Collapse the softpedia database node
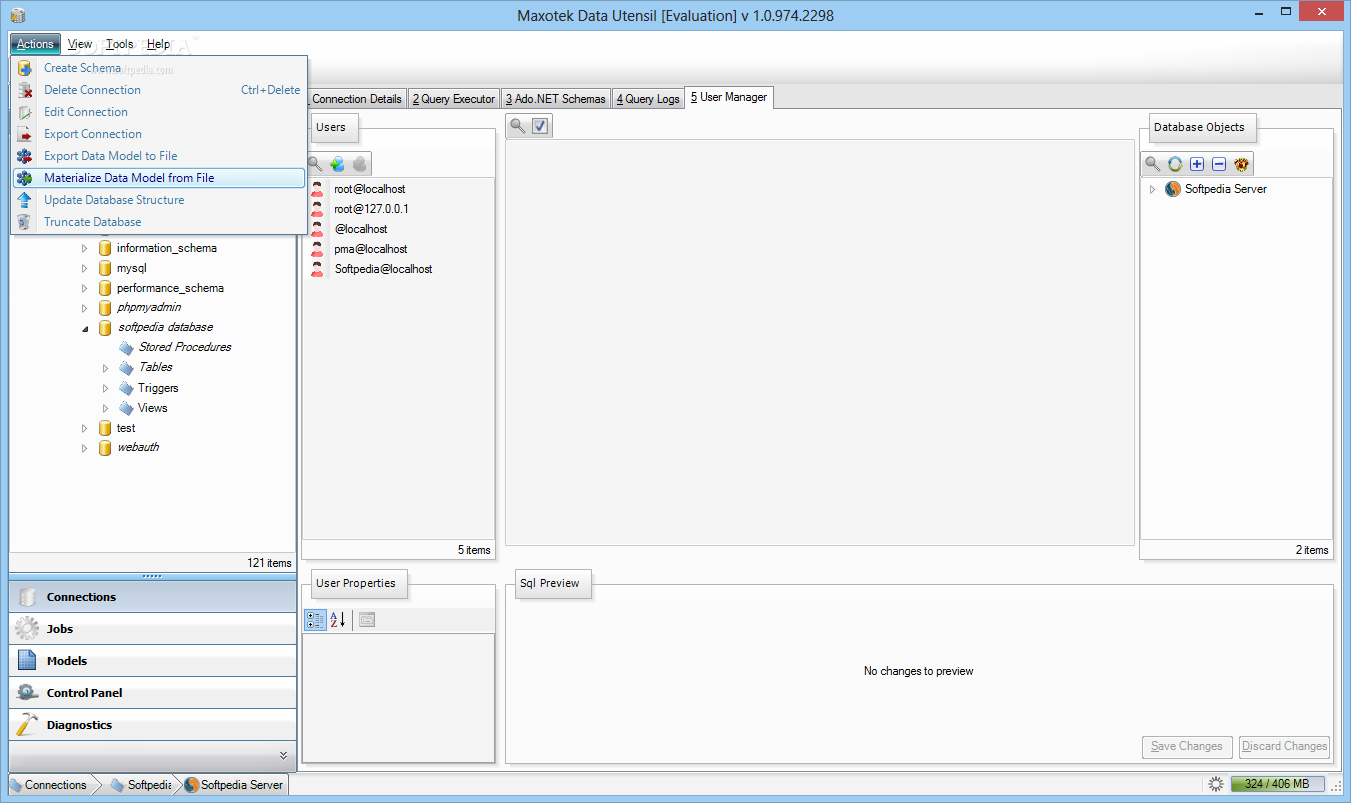 [85, 328]
